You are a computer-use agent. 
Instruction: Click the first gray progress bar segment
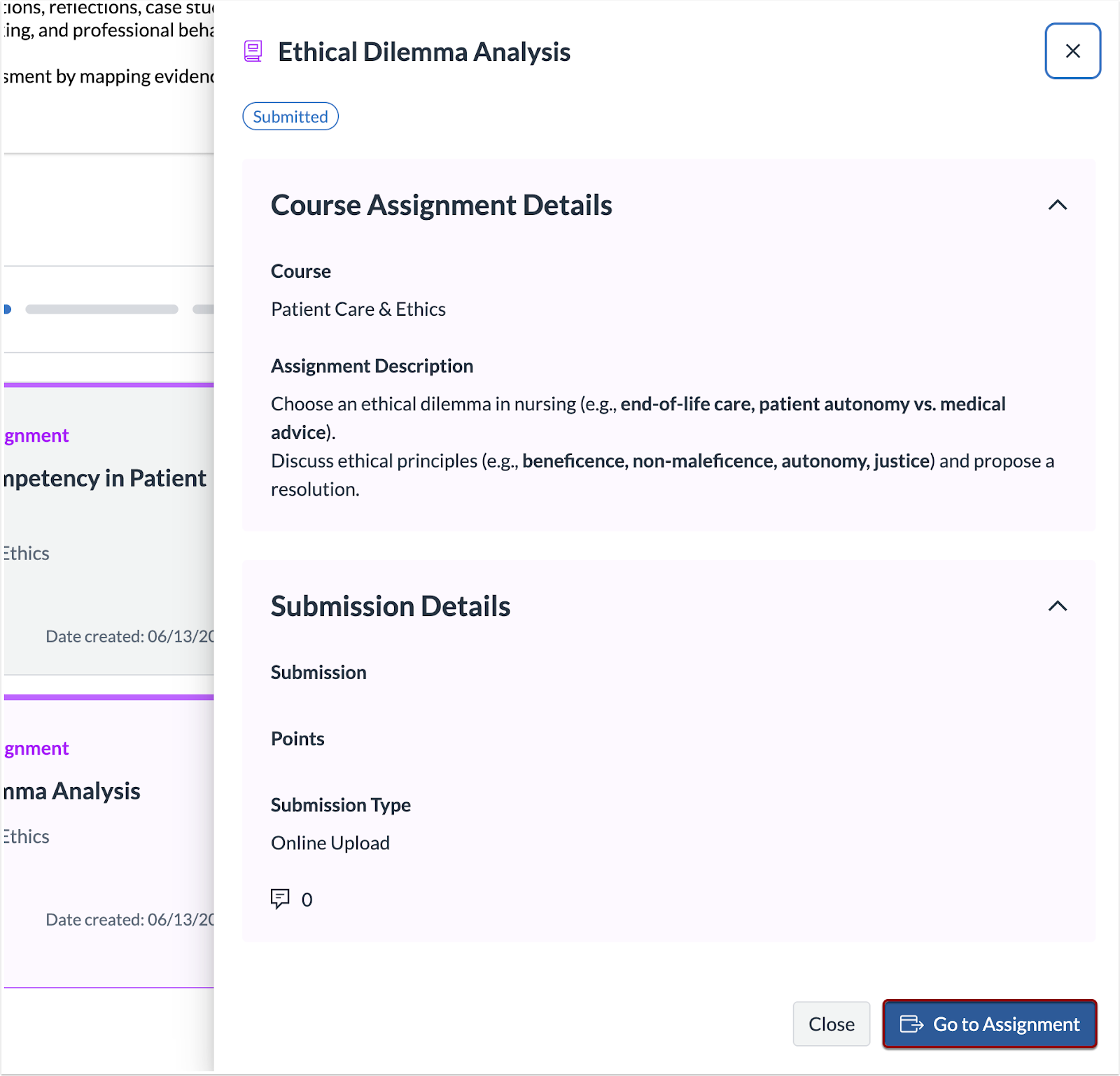[101, 309]
